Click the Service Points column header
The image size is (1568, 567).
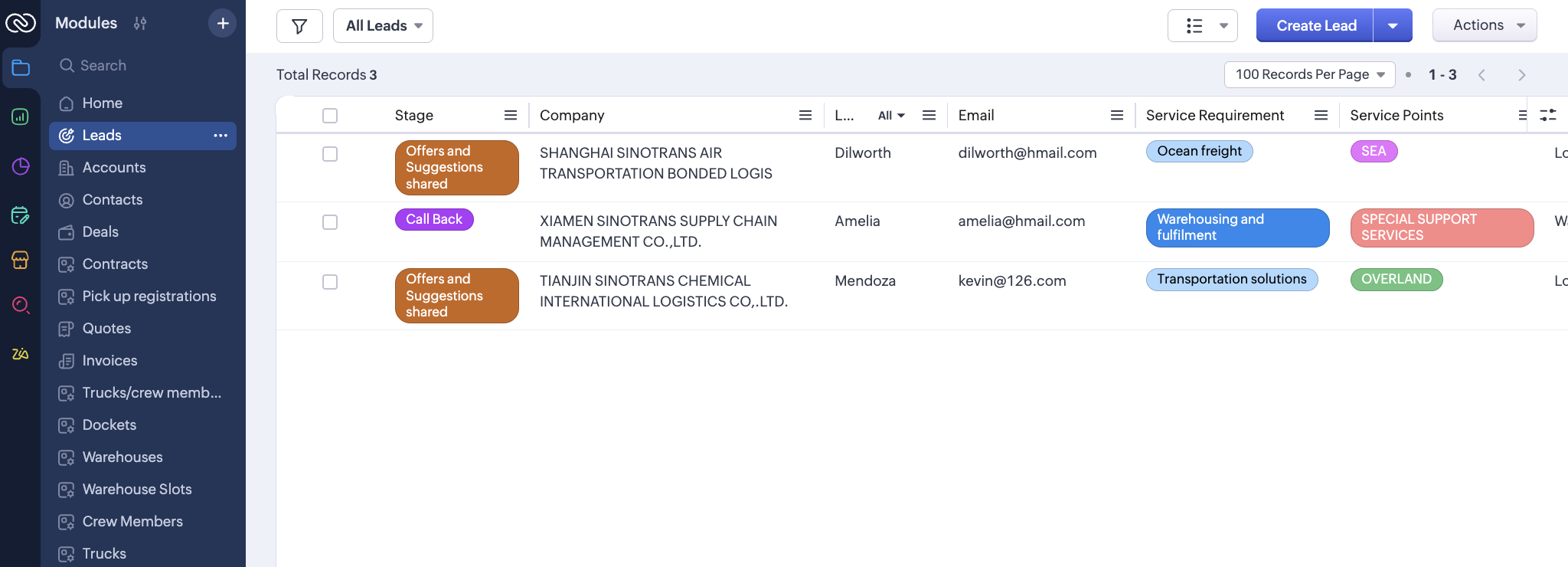tap(1396, 115)
